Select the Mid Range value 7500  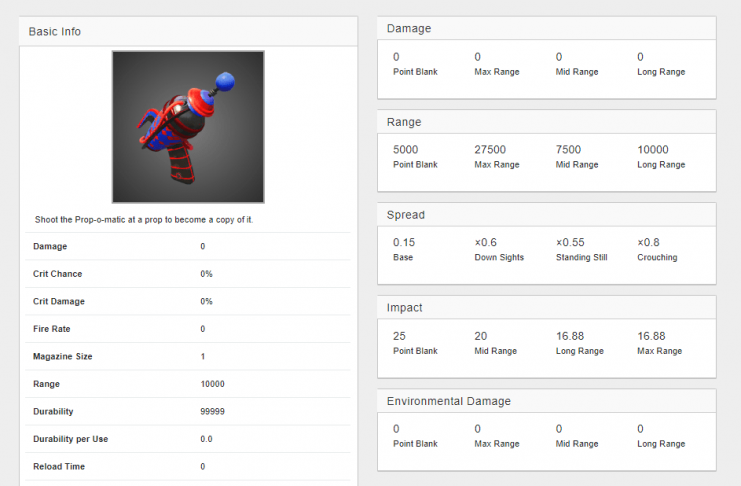click(x=568, y=149)
